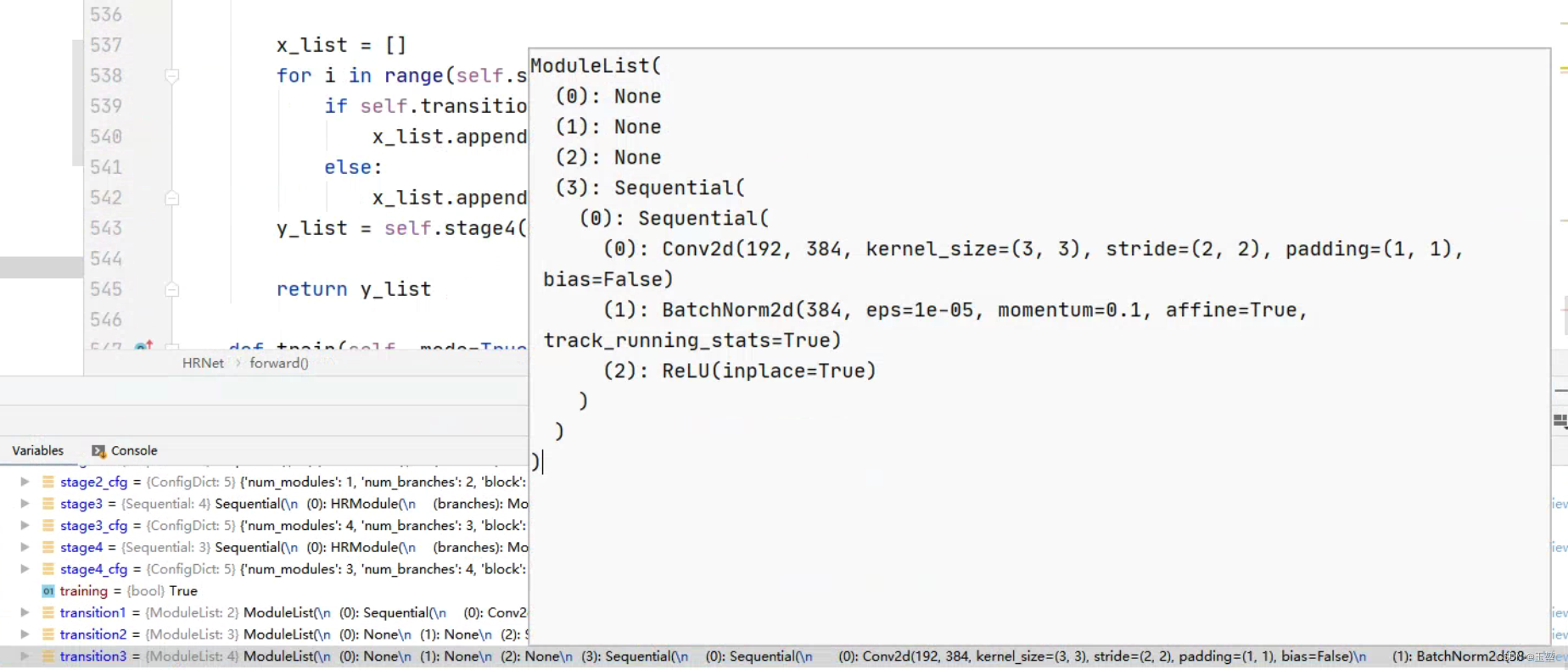
Task: Click the 'return y_list' code line
Action: (x=354, y=289)
